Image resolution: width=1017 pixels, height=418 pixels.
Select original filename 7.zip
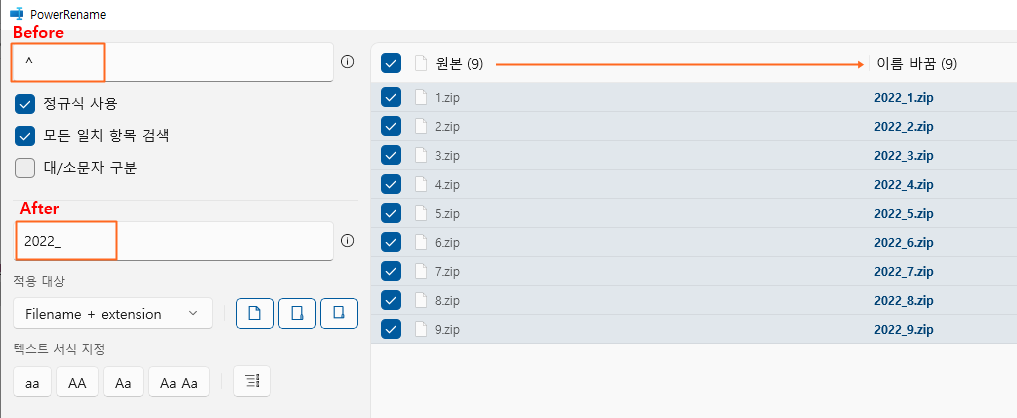(x=447, y=271)
